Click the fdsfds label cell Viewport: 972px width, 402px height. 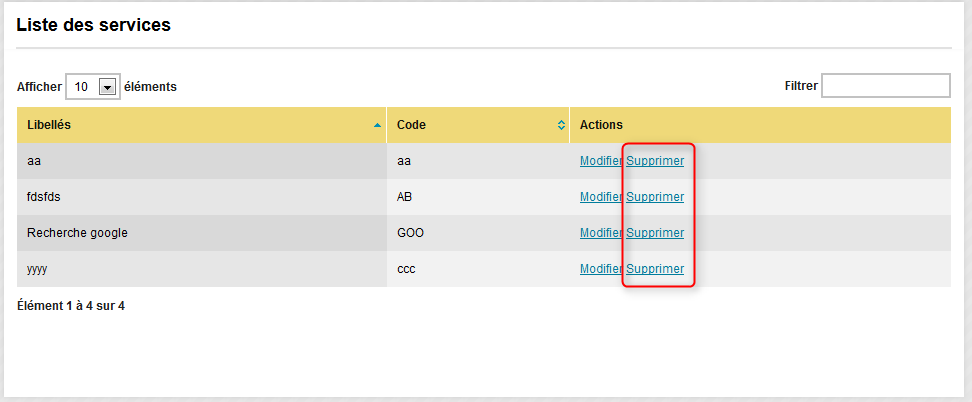tap(201, 197)
